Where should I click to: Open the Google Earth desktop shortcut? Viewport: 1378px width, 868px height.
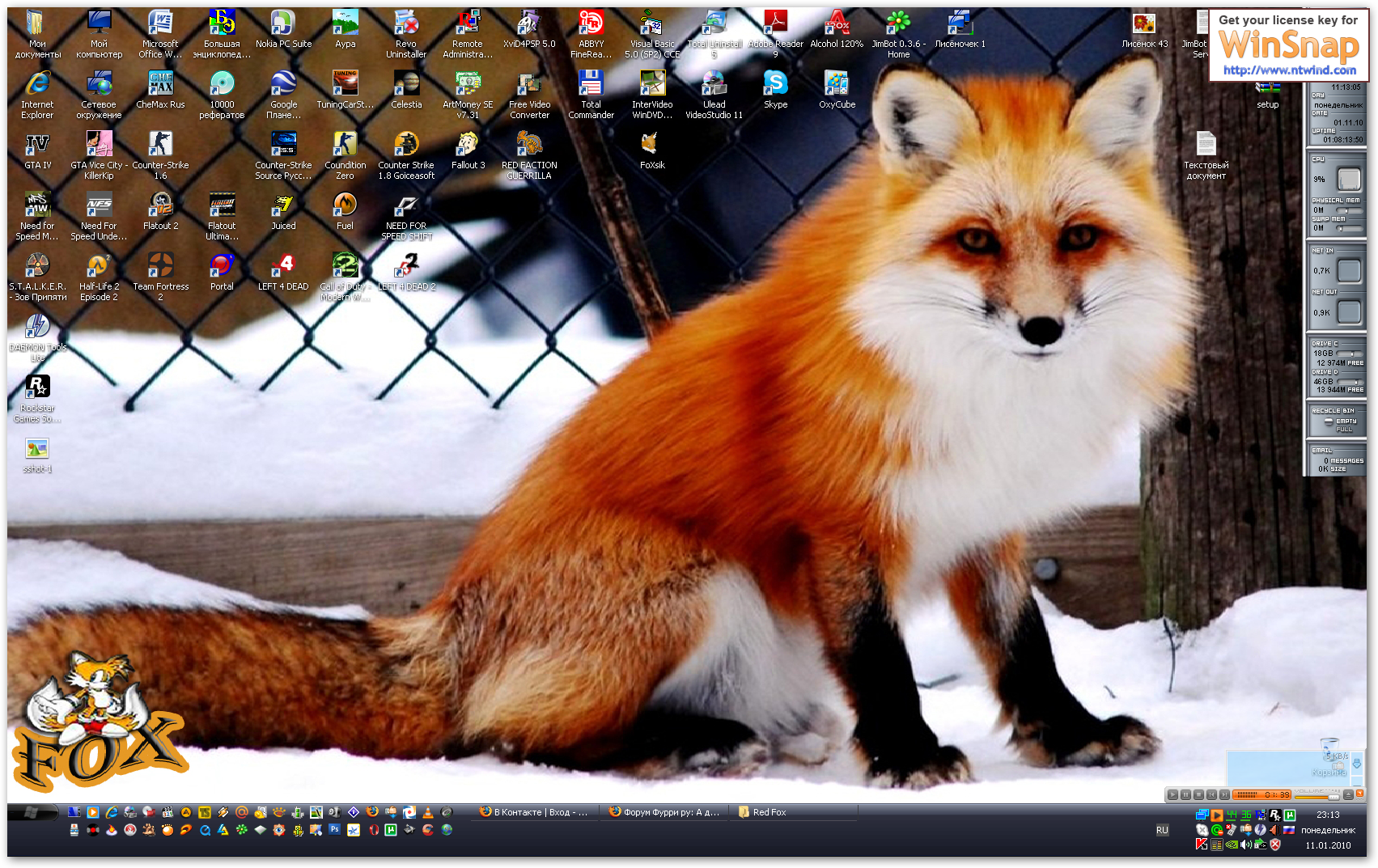click(283, 84)
